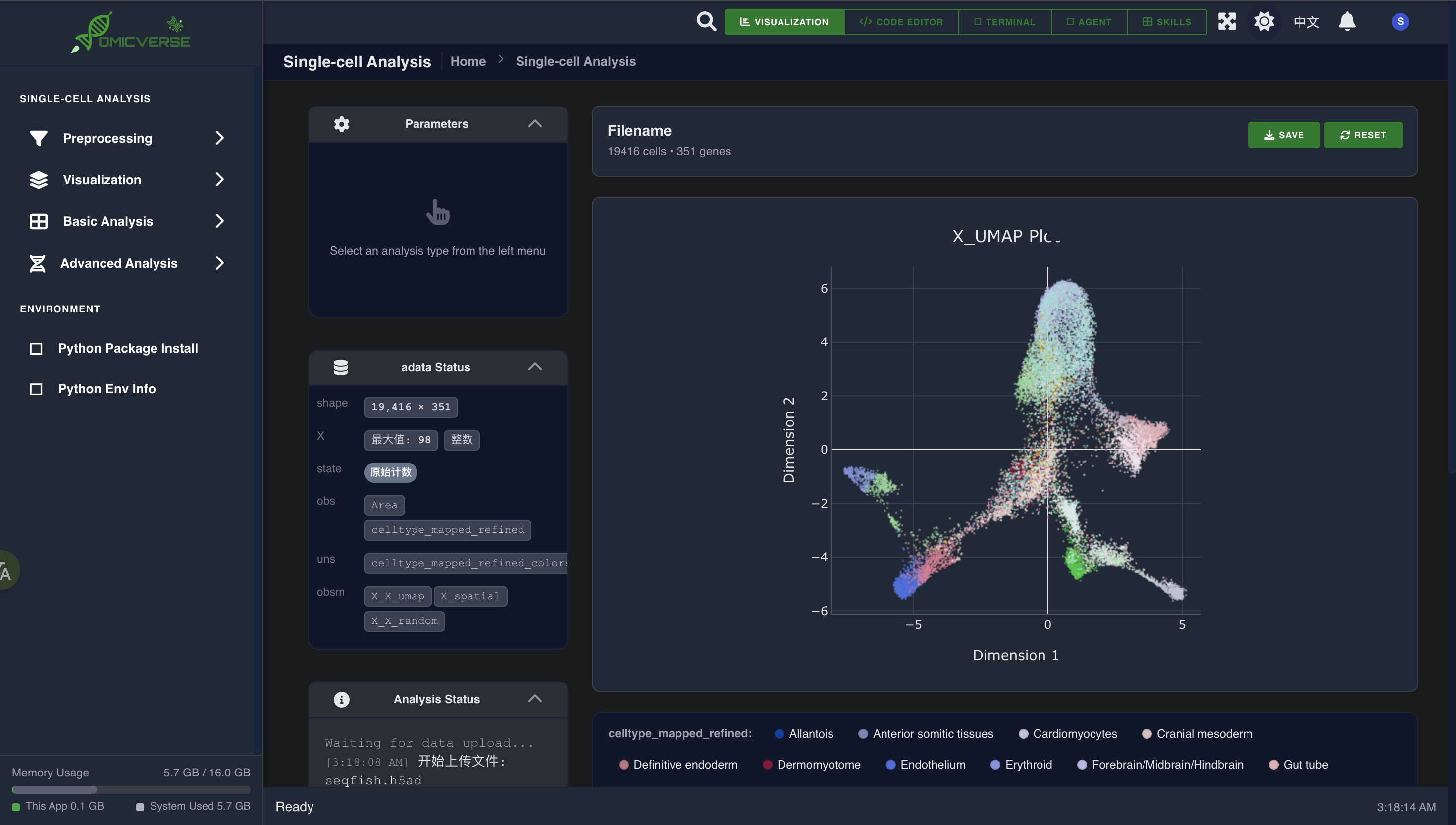Click the Analysis Status info icon
The image size is (1456, 825).
pos(342,699)
